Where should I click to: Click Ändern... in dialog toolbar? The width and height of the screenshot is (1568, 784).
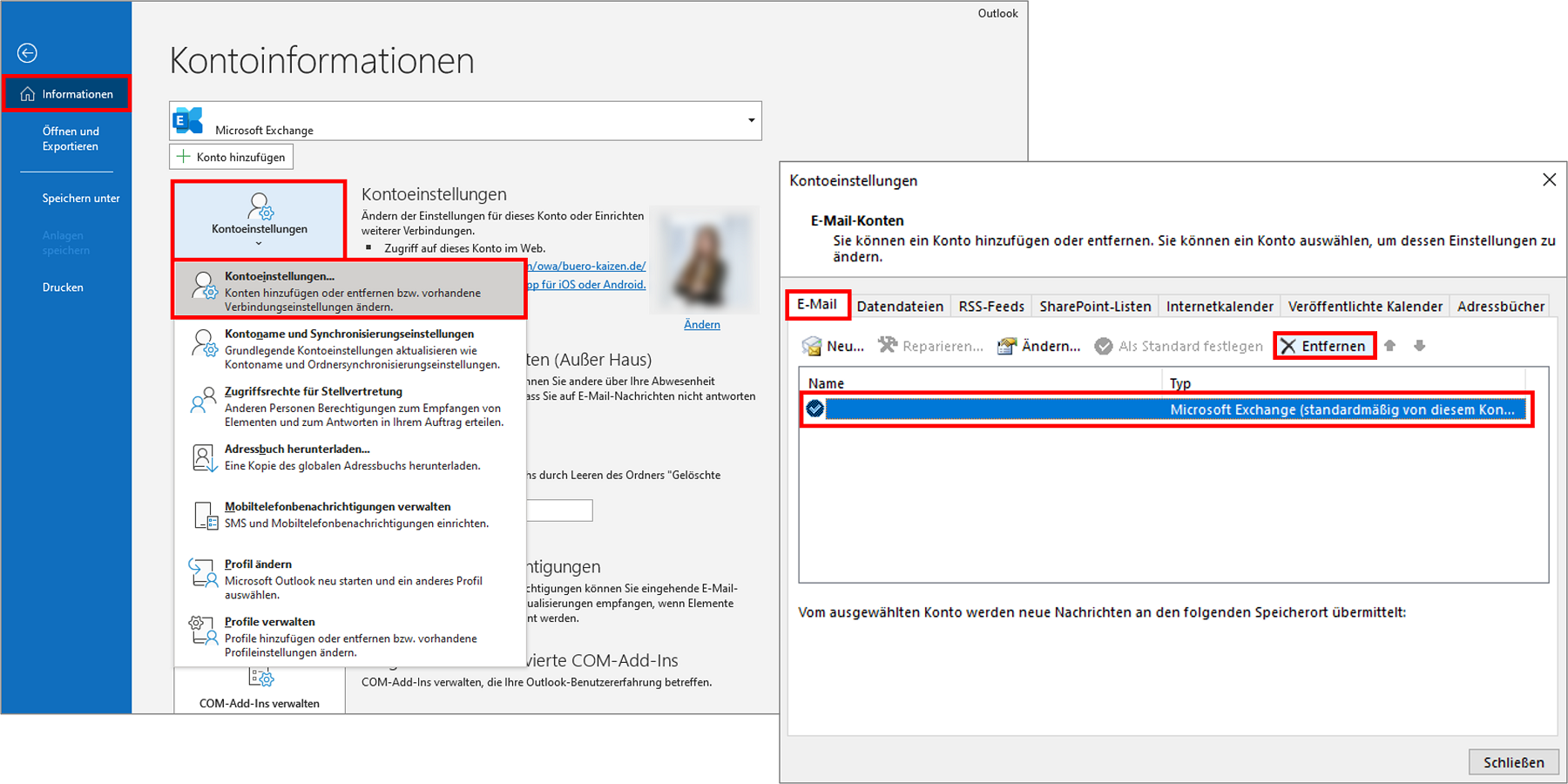1038,346
